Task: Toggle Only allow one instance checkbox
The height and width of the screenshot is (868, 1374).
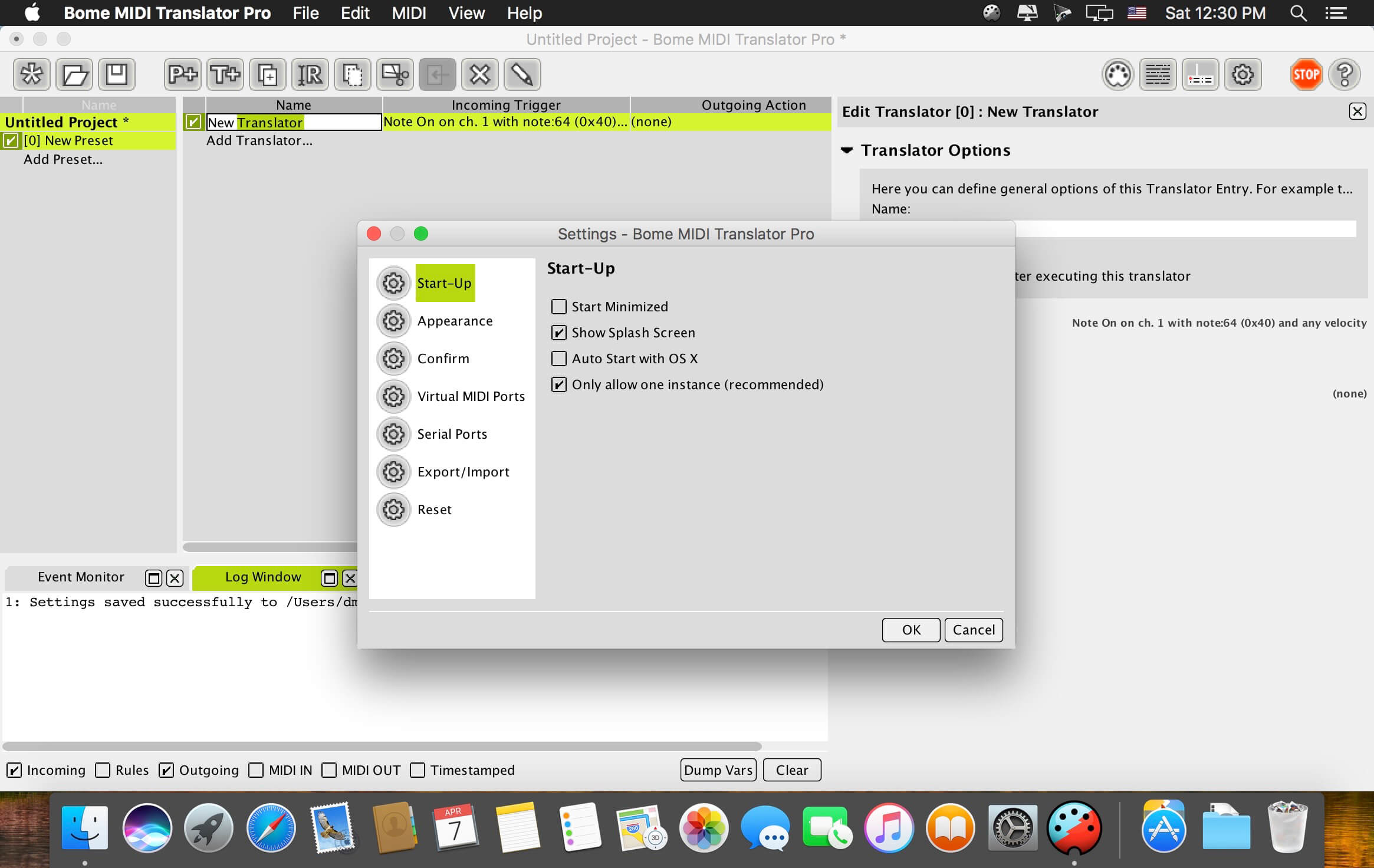Action: 558,384
